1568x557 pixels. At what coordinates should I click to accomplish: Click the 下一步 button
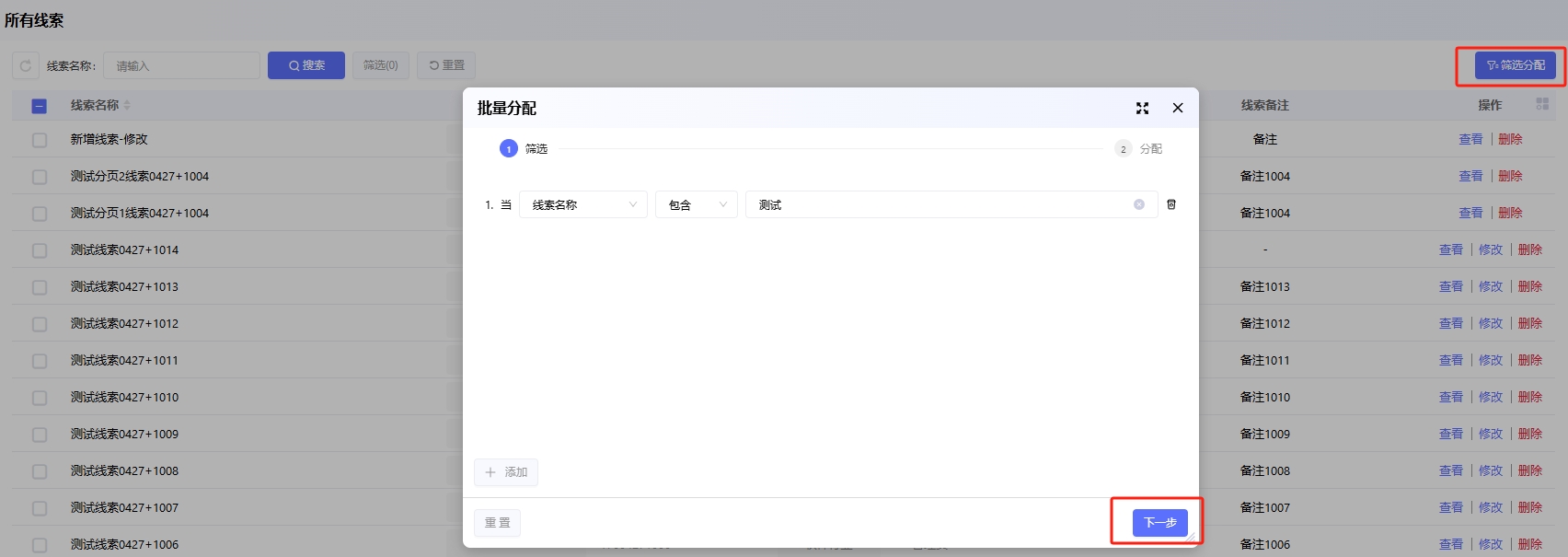click(x=1159, y=522)
